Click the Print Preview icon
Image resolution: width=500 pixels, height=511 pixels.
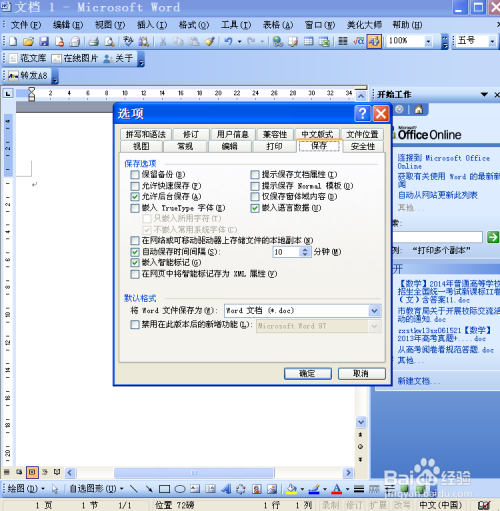109,41
